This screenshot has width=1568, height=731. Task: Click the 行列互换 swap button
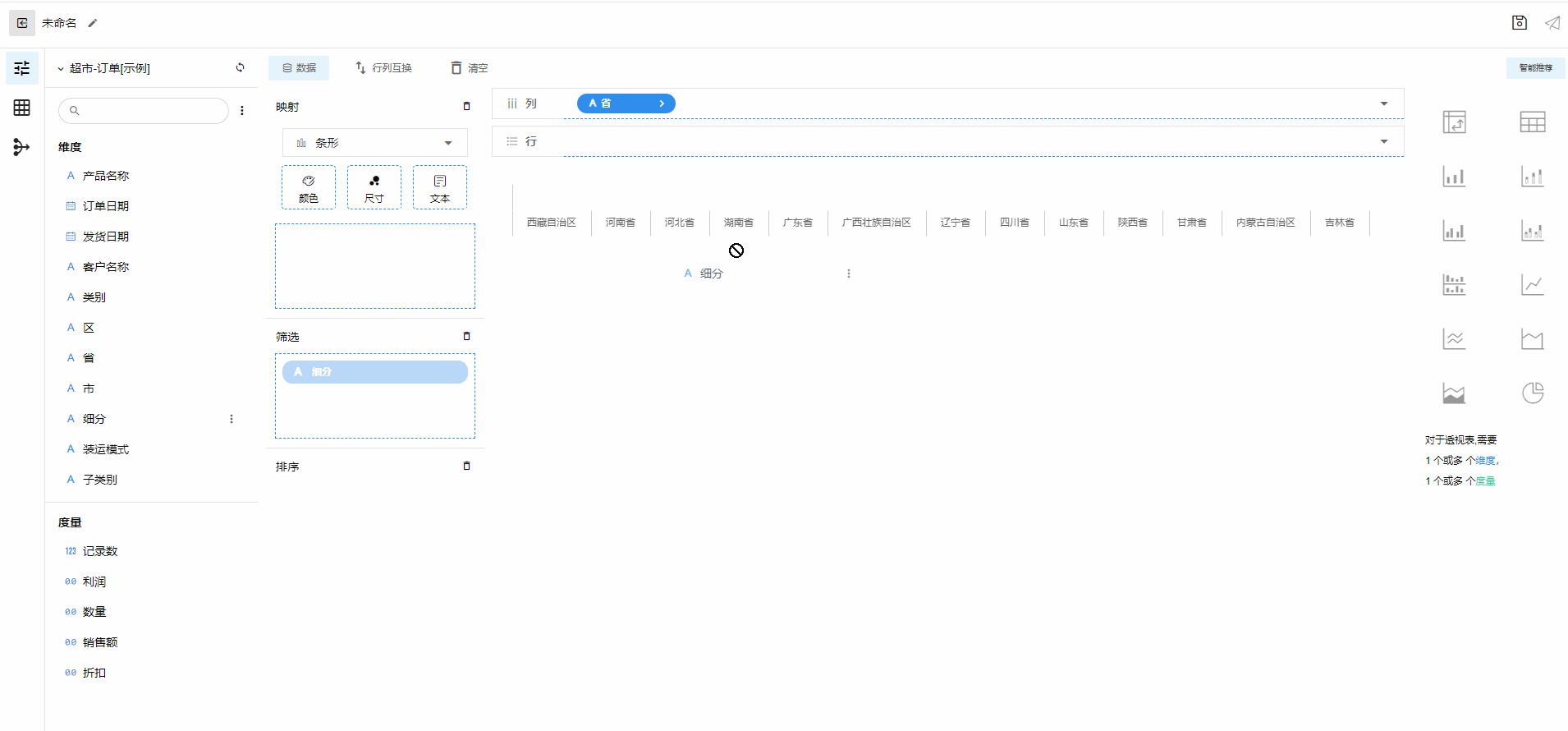point(383,68)
